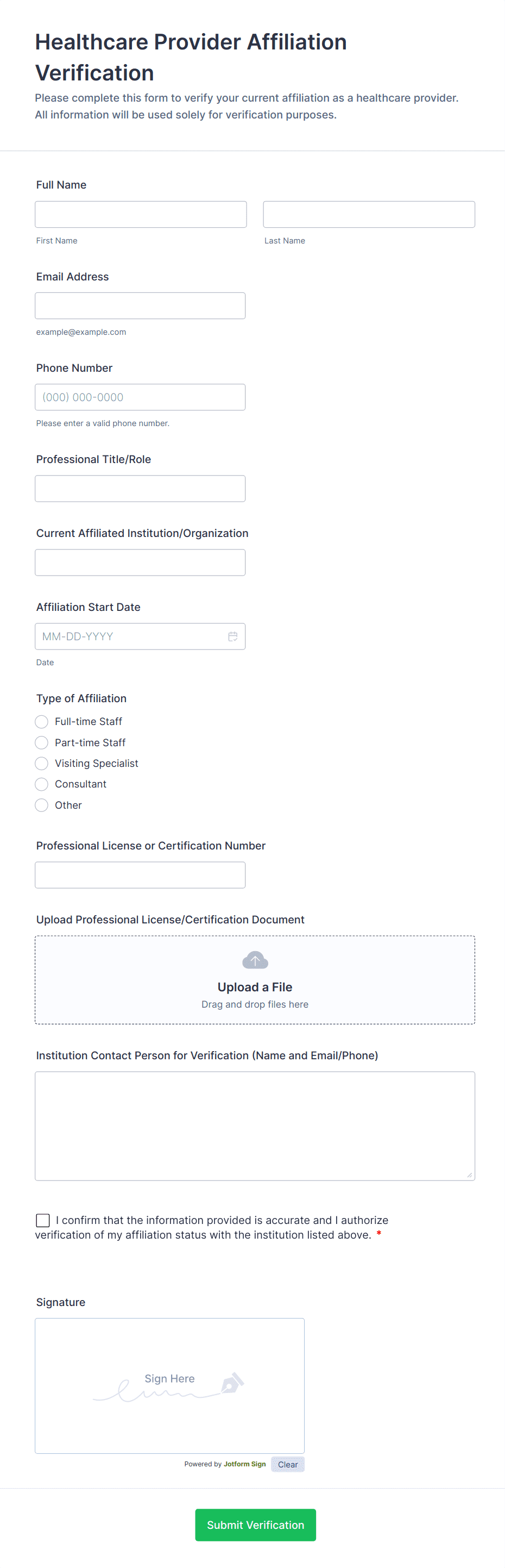Choose Other as affiliation type
This screenshot has height=1568, width=505.
coord(41,805)
